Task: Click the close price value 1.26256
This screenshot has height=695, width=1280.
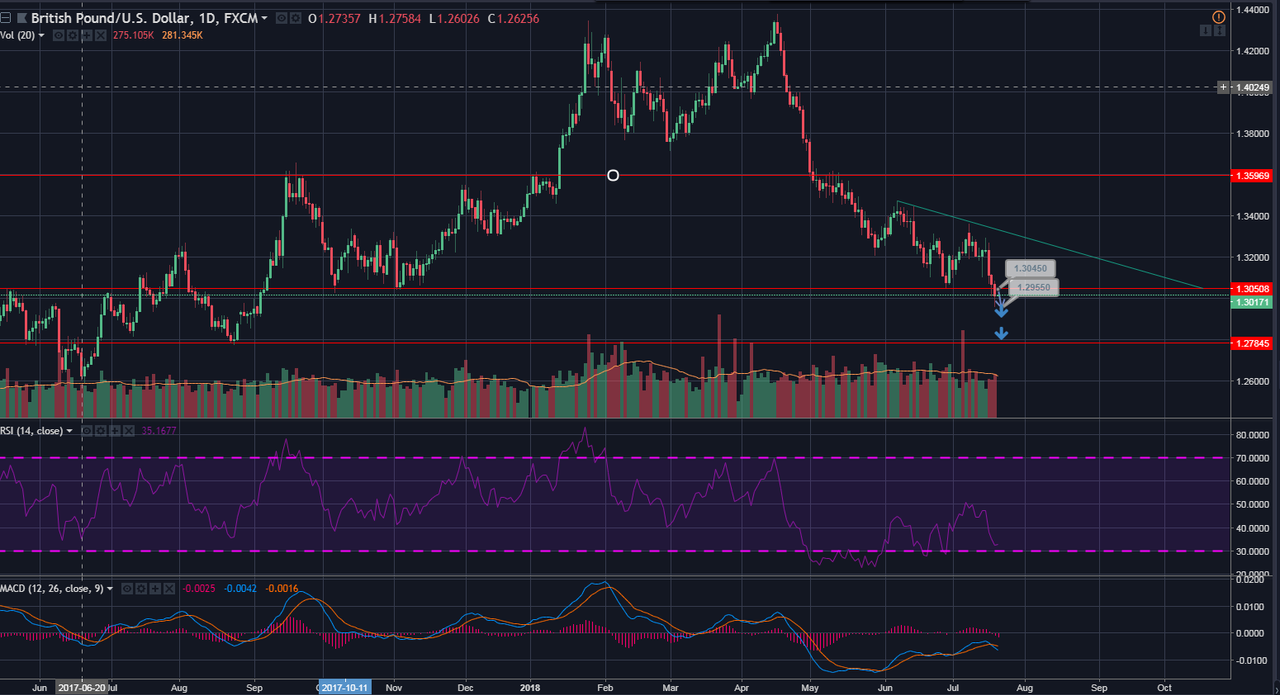Action: [x=518, y=18]
